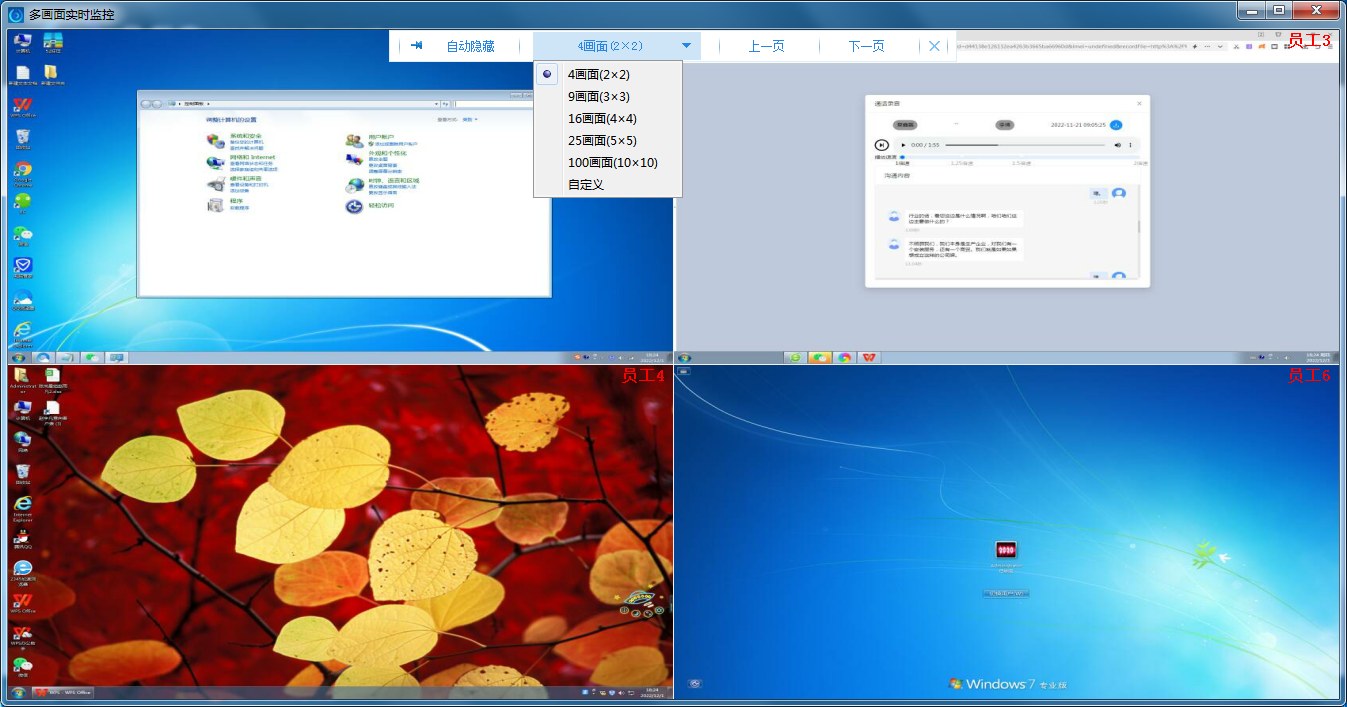Select the 16画面(4×4) layout option
The height and width of the screenshot is (707, 1347).
602,118
